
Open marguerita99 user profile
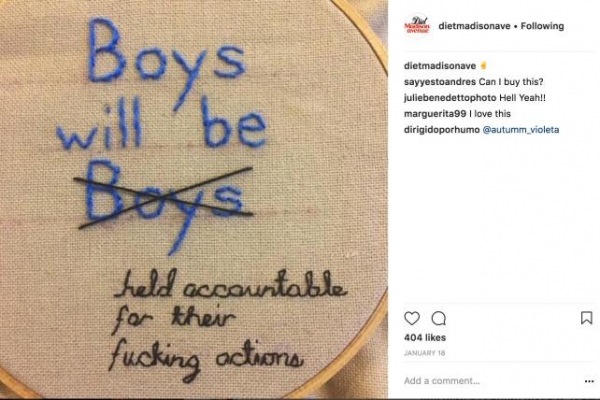[435, 114]
